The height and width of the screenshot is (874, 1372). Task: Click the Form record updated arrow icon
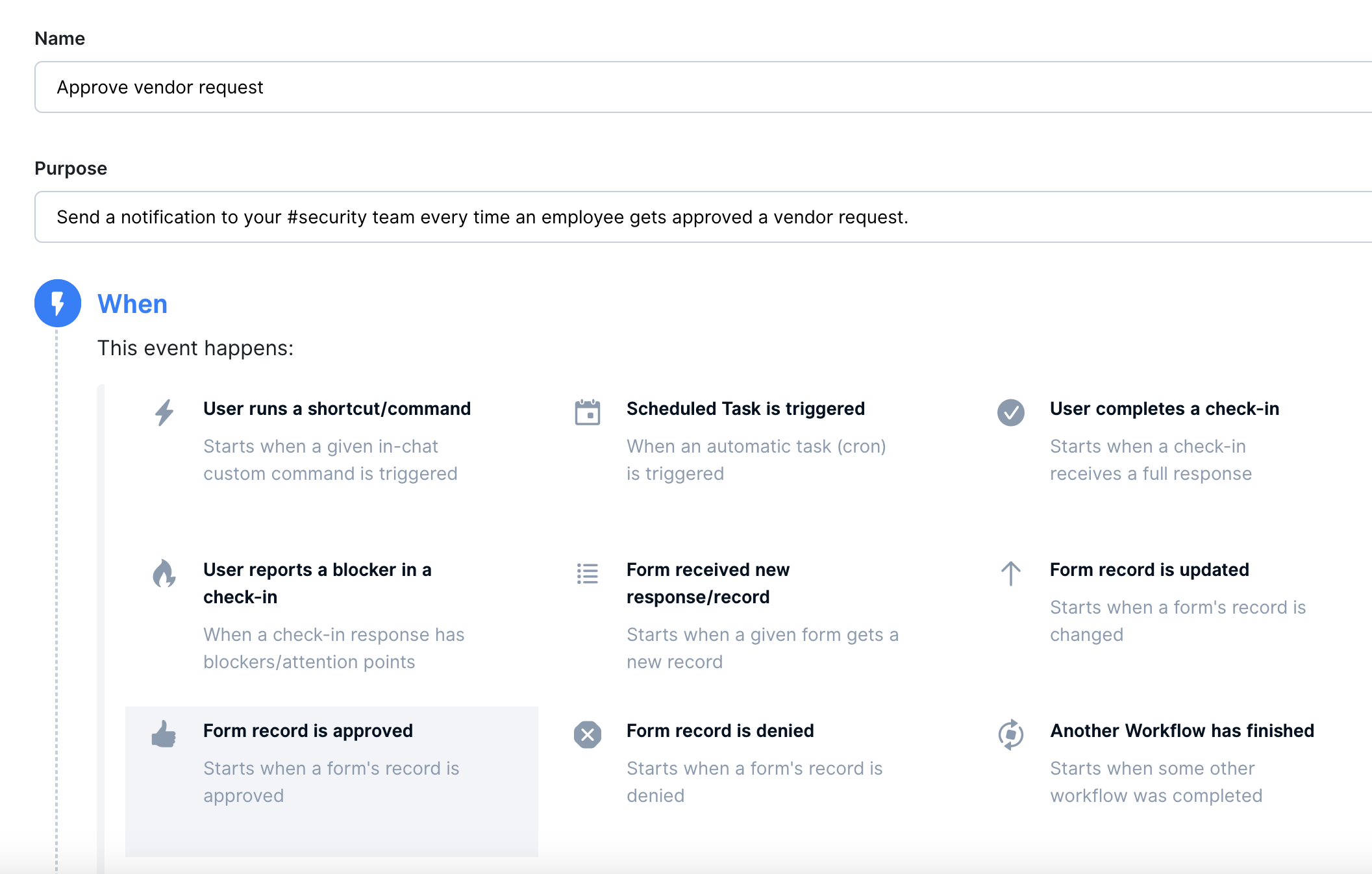(1011, 573)
